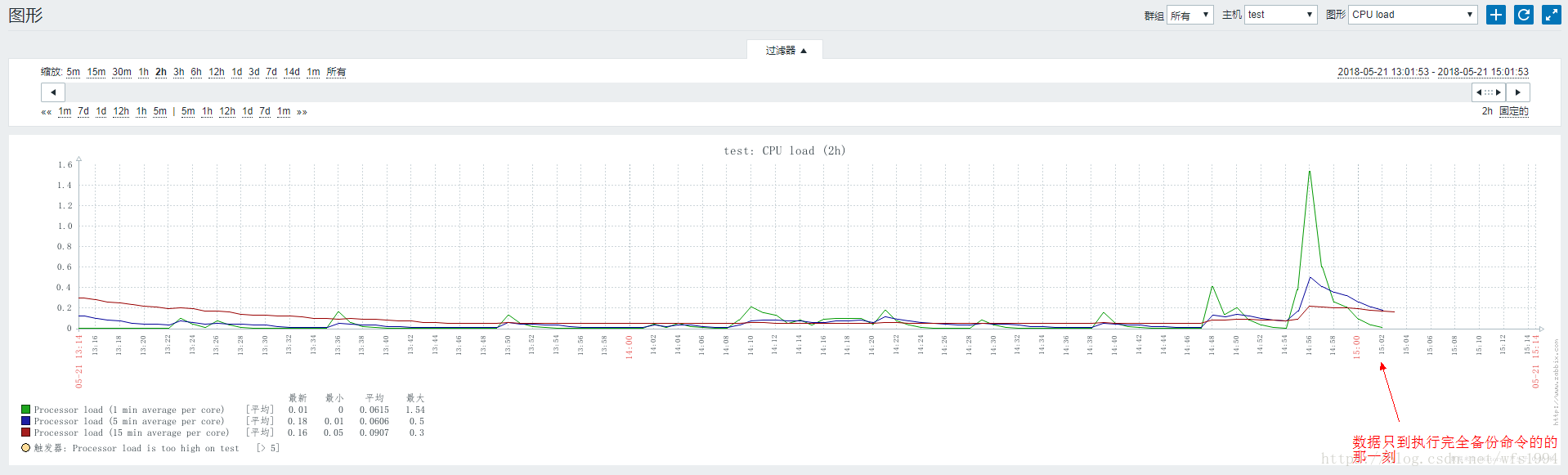The width and height of the screenshot is (1568, 475).
Task: Click the «« backward navigation arrows
Action: pos(47,112)
